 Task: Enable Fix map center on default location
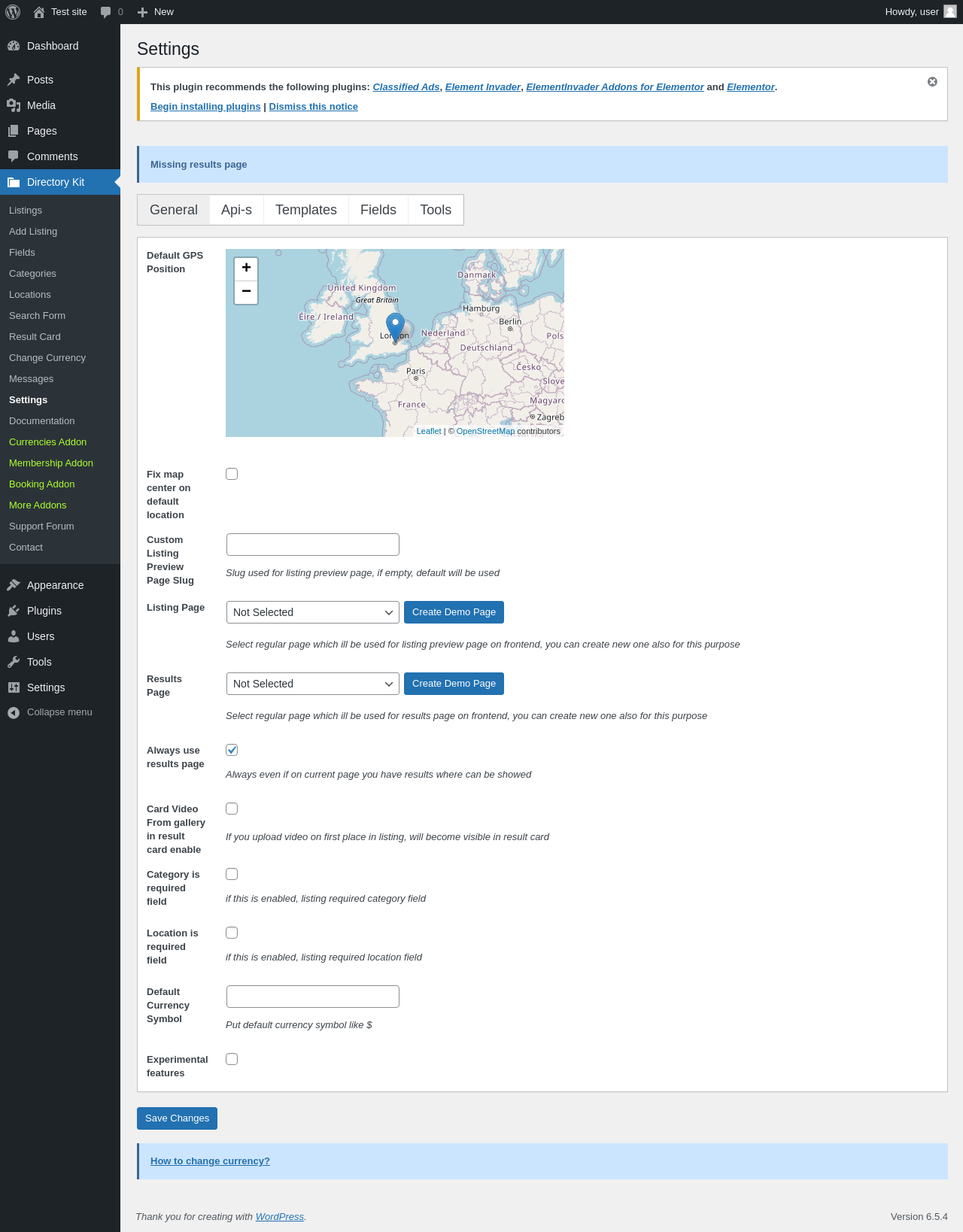(232, 474)
